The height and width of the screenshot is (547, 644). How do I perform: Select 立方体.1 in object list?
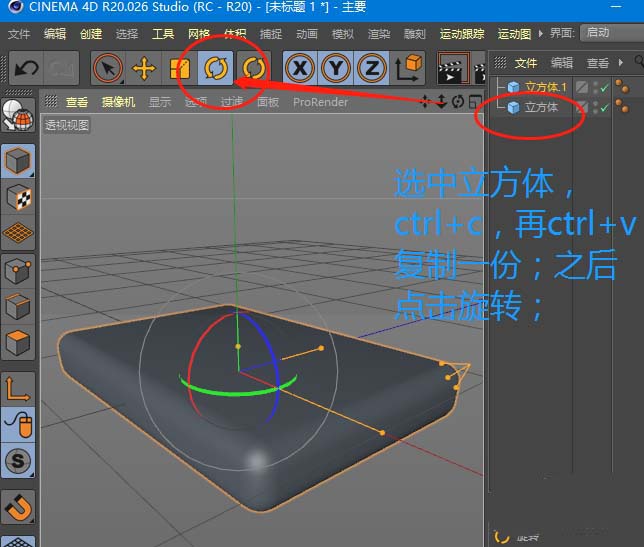(545, 87)
